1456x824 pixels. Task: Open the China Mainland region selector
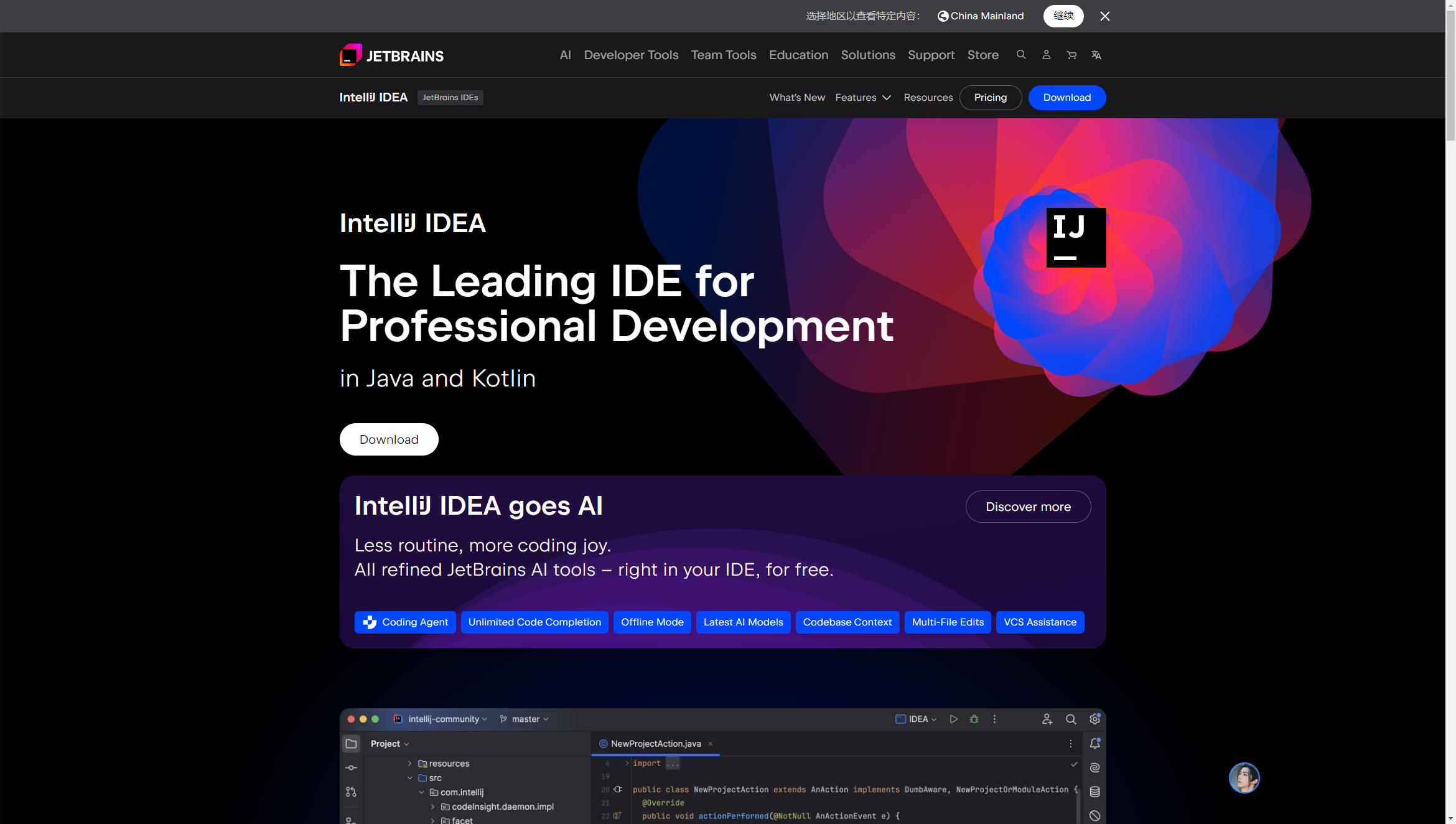[x=981, y=16]
